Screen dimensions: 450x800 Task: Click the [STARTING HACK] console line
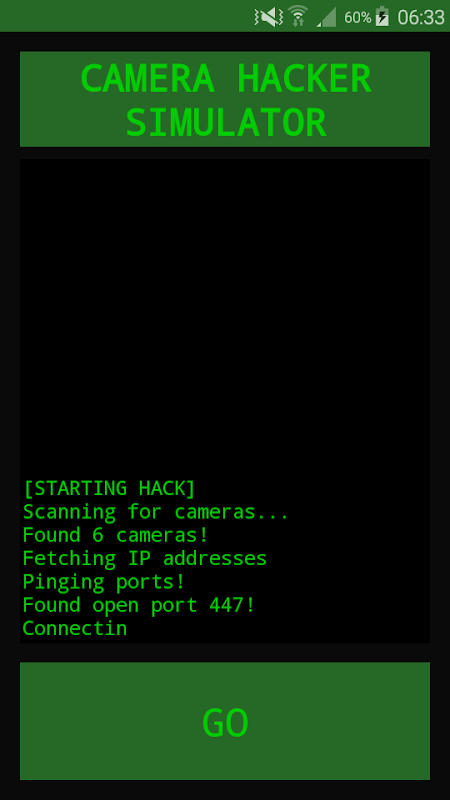click(109, 488)
